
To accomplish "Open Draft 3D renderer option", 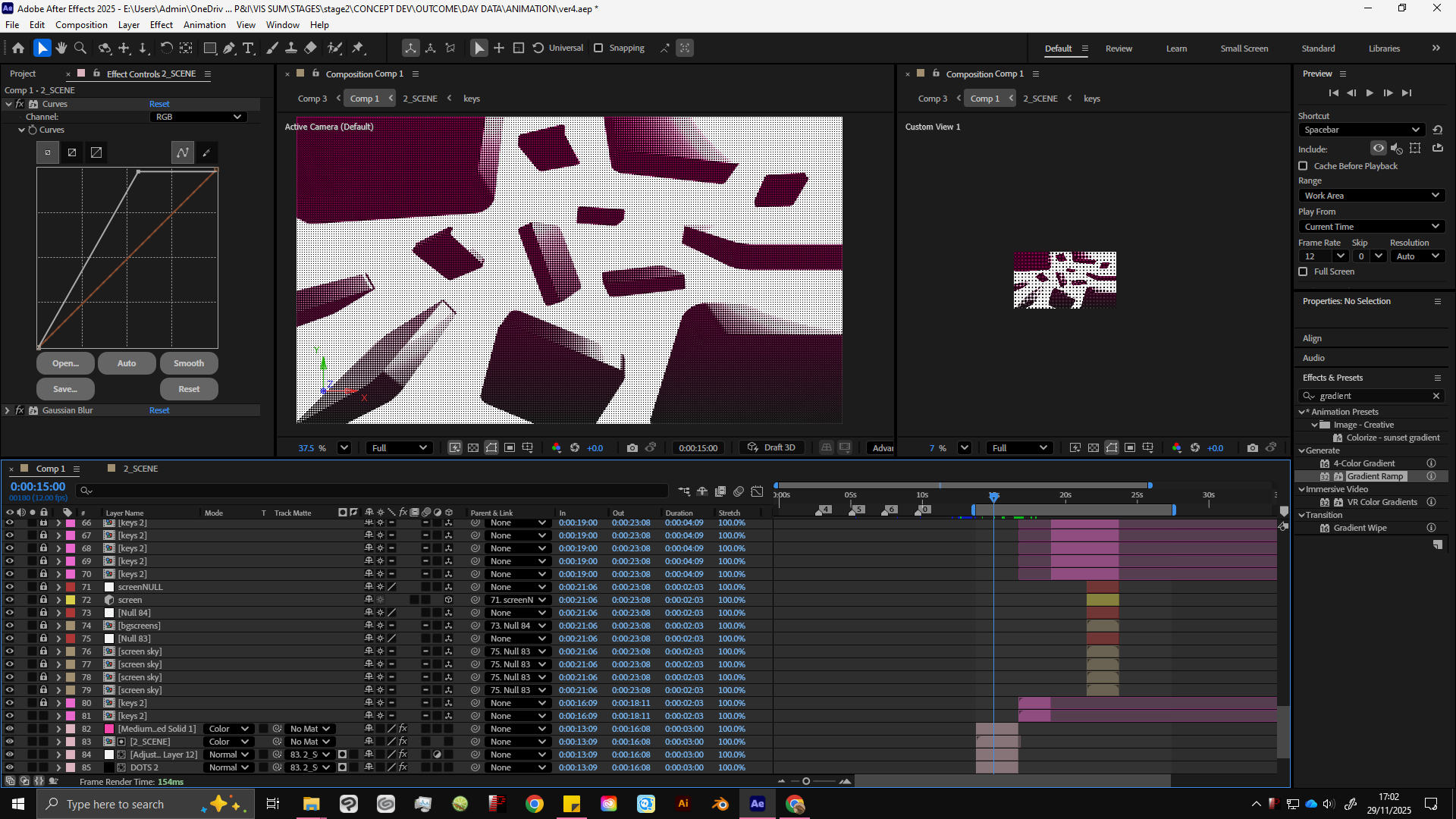I will (772, 447).
